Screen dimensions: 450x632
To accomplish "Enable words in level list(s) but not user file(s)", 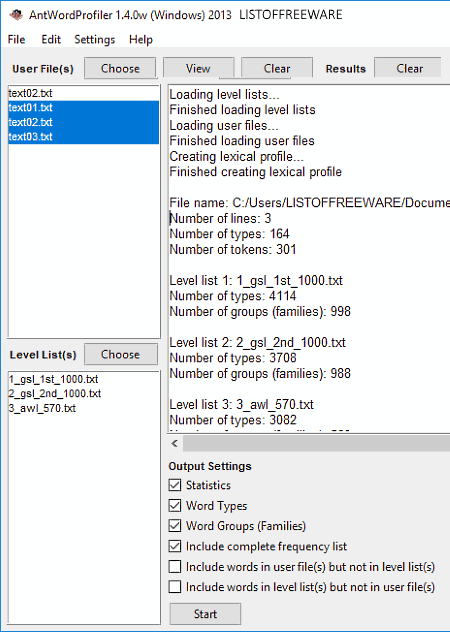I will click(x=175, y=587).
